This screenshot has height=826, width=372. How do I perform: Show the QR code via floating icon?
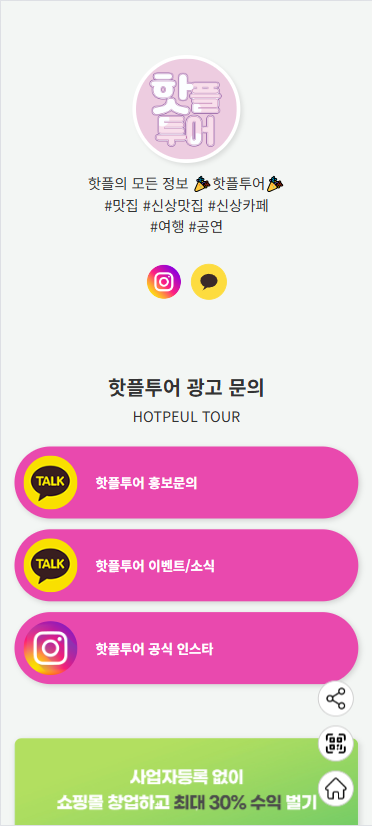(x=336, y=744)
